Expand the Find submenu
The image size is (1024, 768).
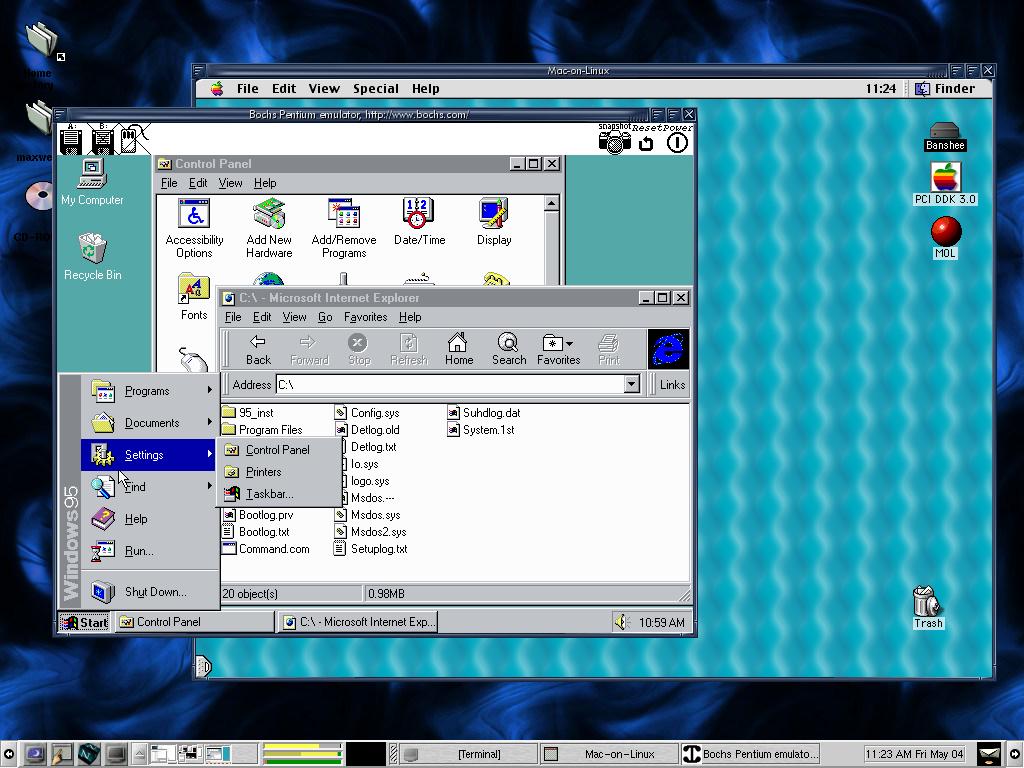point(150,487)
